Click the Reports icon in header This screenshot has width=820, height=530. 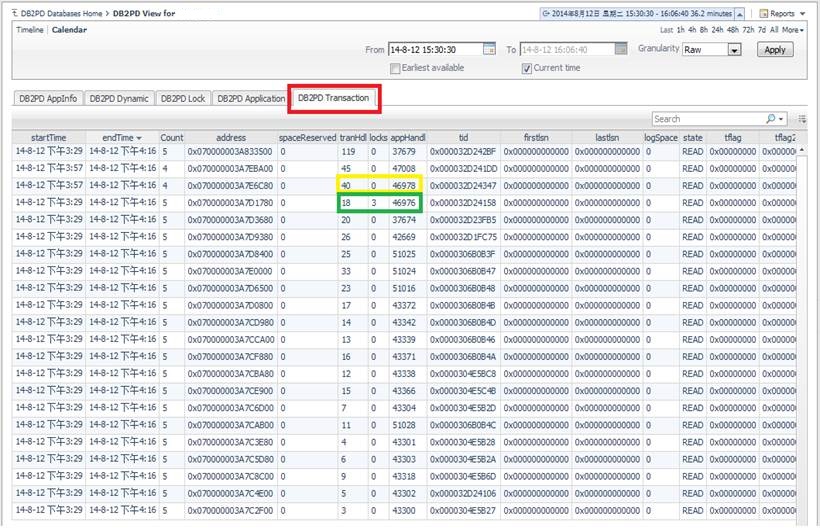point(764,14)
